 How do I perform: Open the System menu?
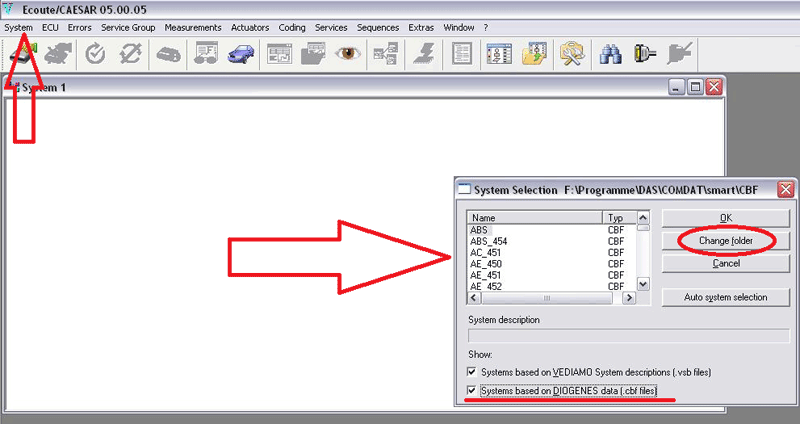tap(18, 28)
